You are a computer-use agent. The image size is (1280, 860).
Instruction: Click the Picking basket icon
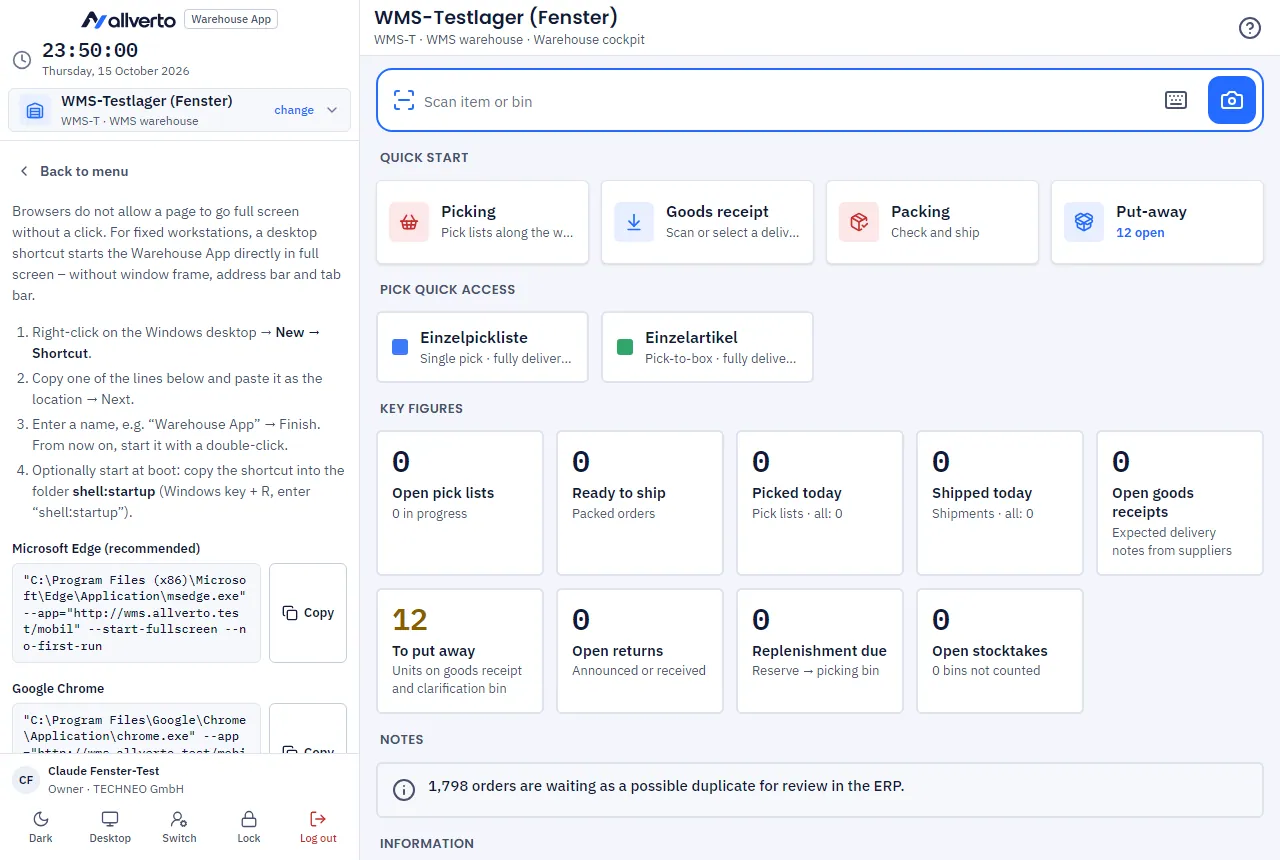click(409, 222)
